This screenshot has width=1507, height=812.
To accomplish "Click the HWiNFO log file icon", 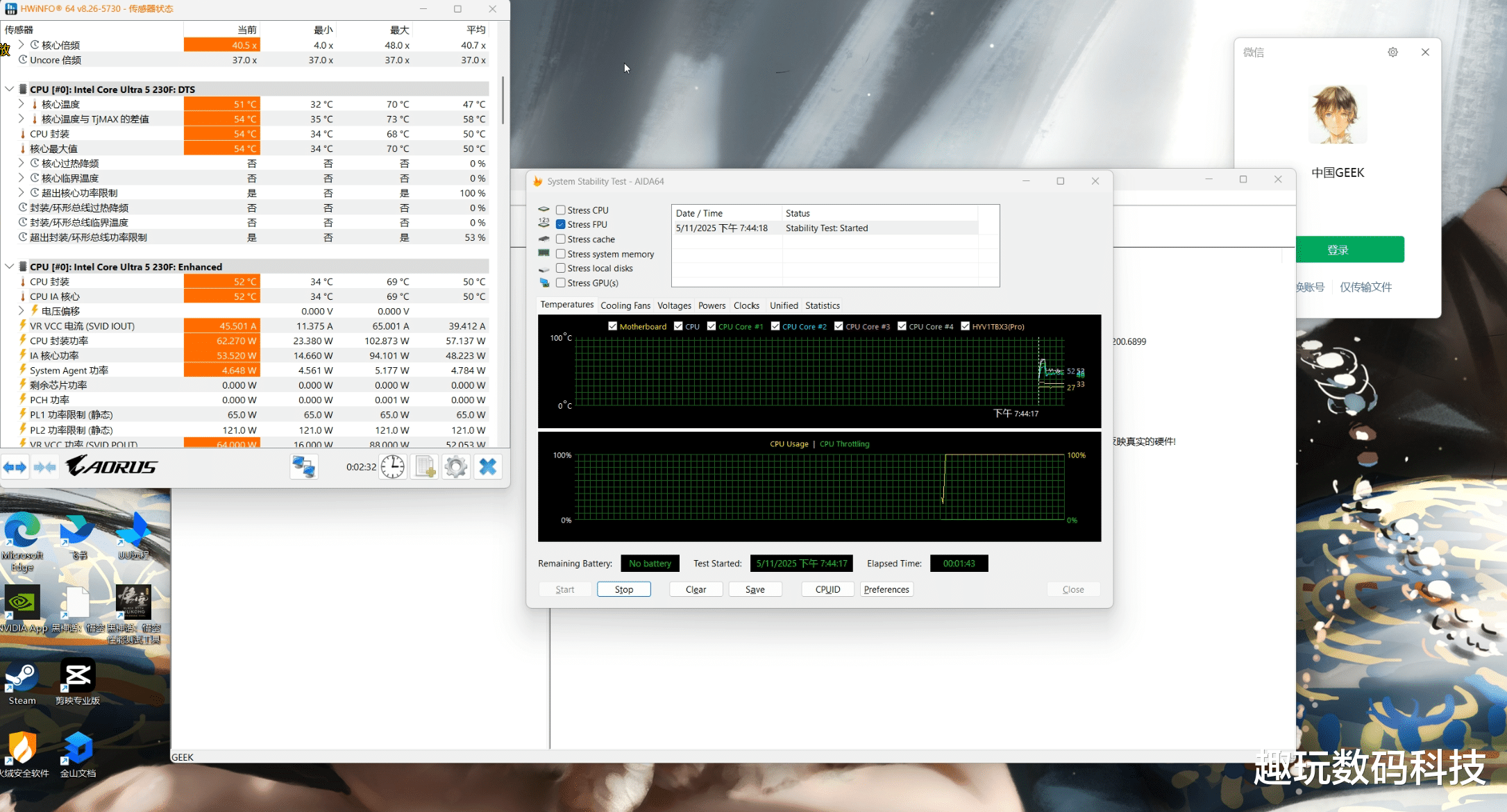I will (425, 467).
